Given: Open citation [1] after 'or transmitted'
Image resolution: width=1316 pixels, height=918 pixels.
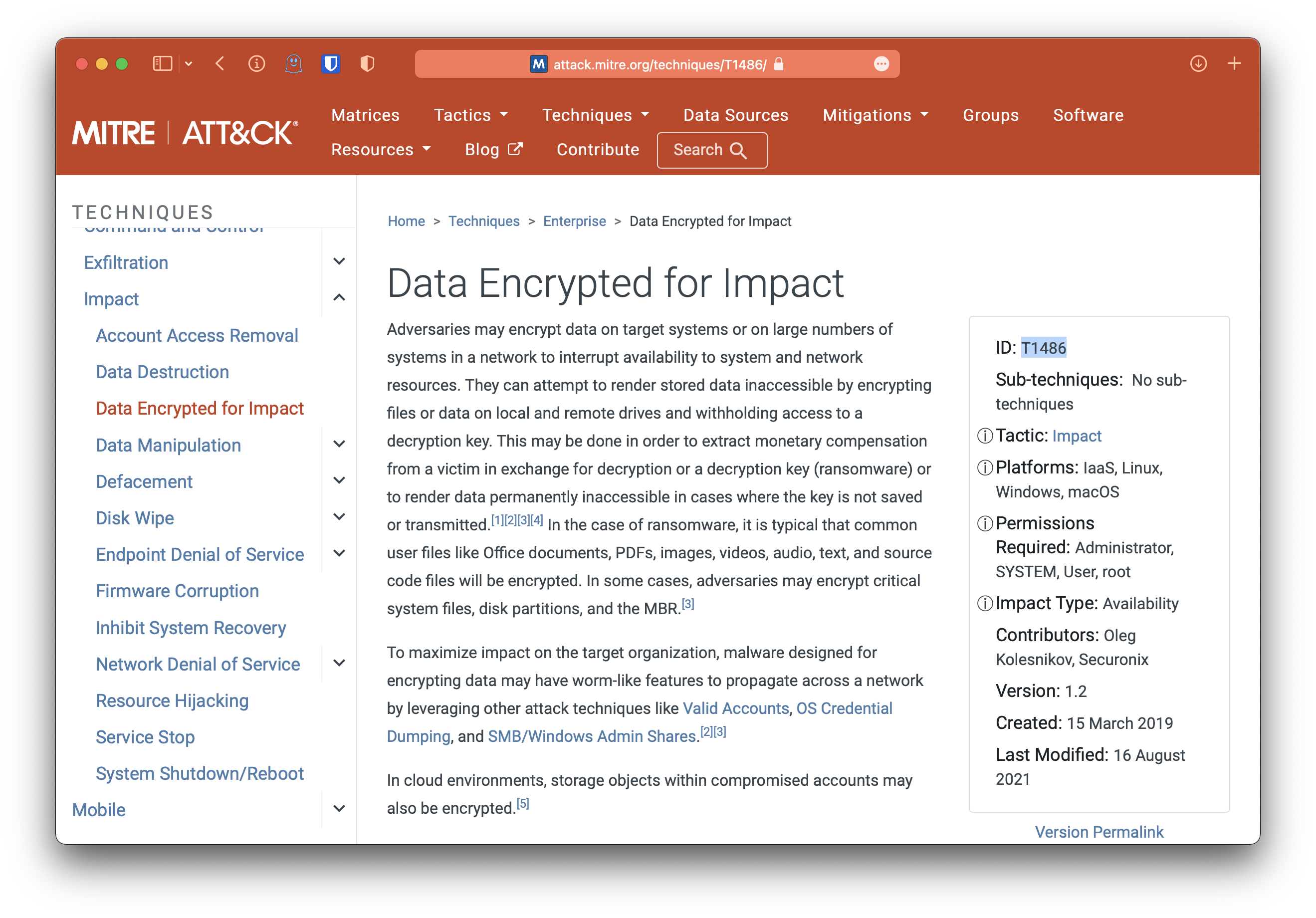Looking at the screenshot, I should tap(497, 520).
